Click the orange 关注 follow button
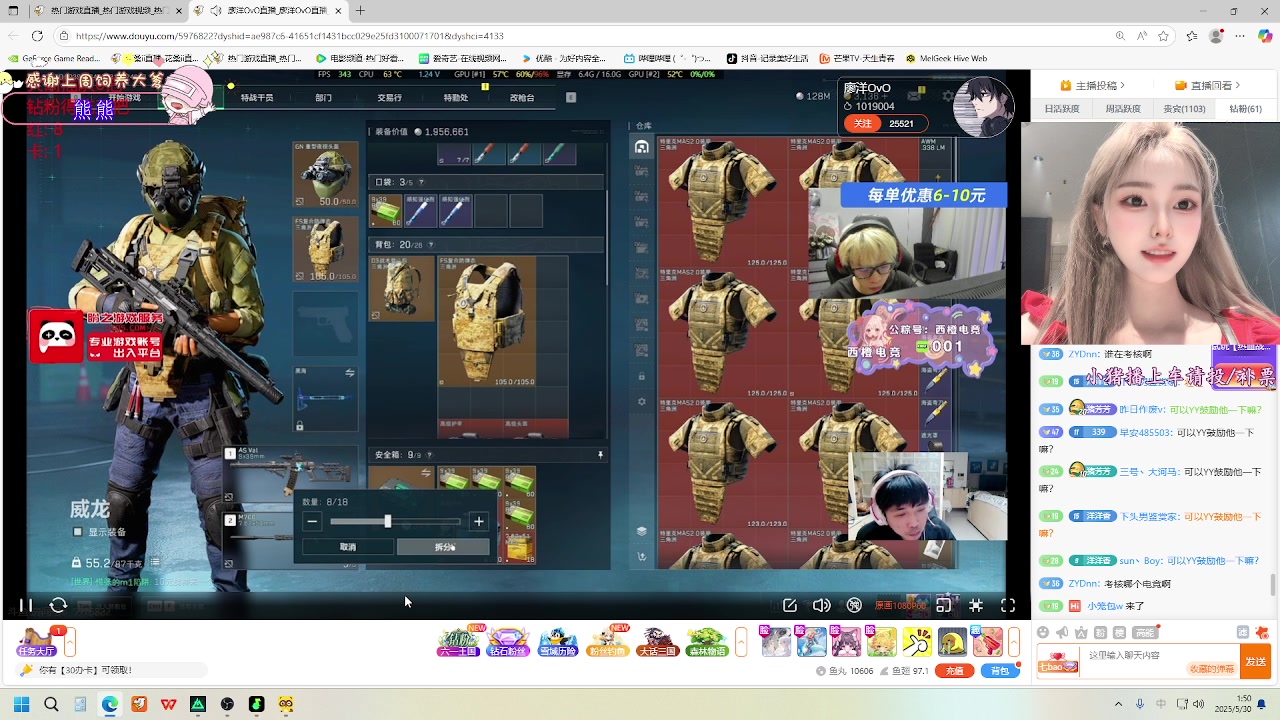 pos(863,123)
